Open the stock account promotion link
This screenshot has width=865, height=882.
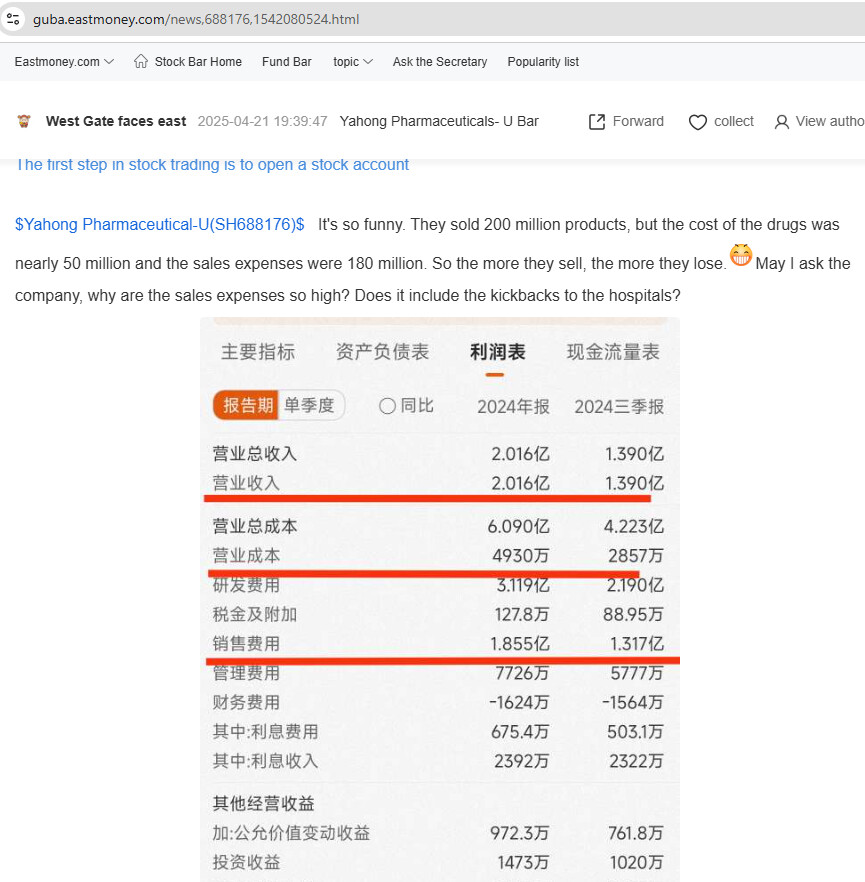213,164
